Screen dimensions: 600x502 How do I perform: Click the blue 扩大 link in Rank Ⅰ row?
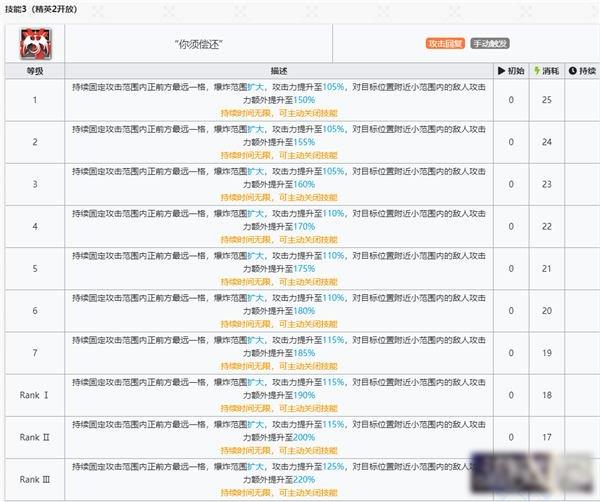(256, 382)
